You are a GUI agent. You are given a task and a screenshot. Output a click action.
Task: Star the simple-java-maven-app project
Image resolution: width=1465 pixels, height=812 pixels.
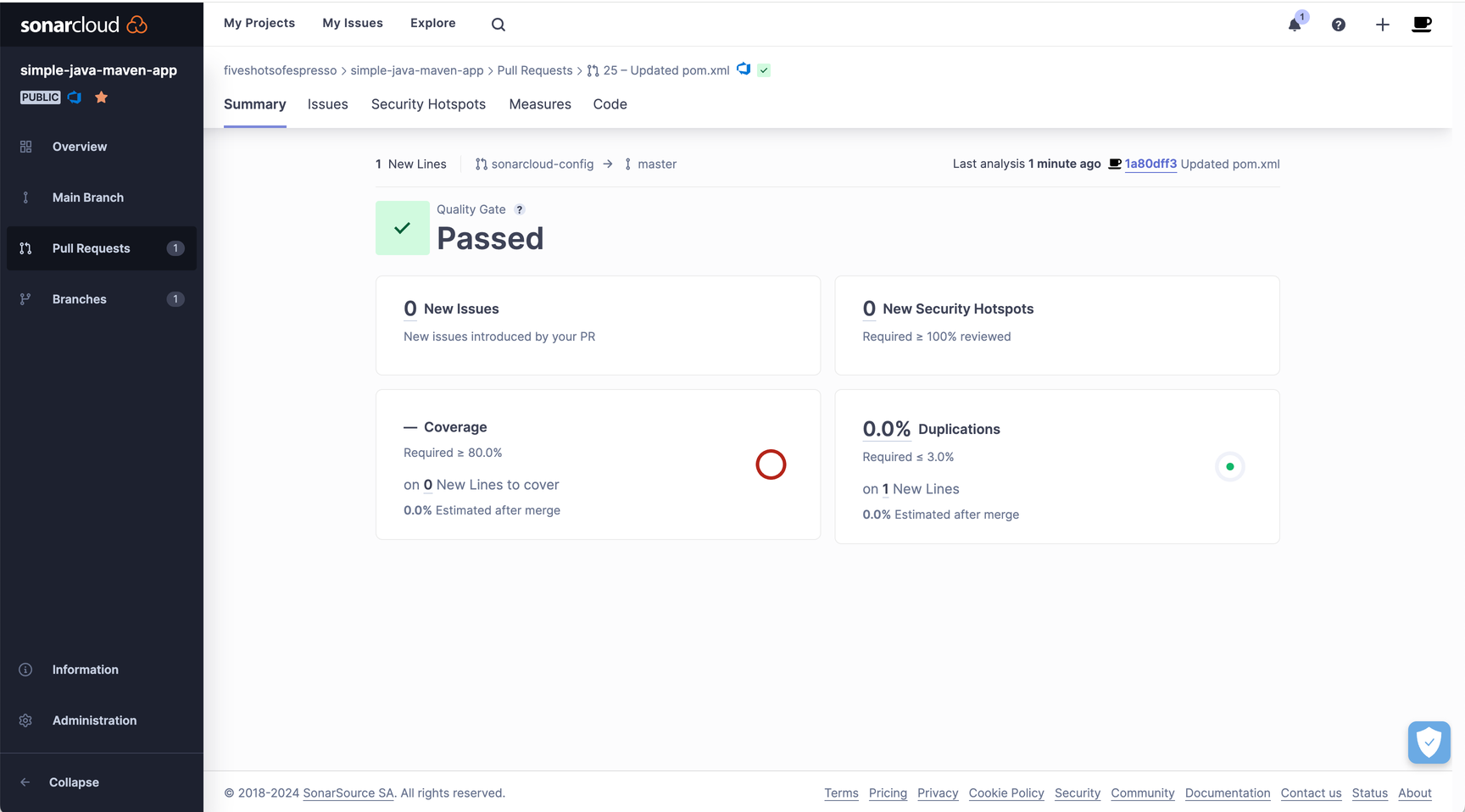(x=101, y=97)
